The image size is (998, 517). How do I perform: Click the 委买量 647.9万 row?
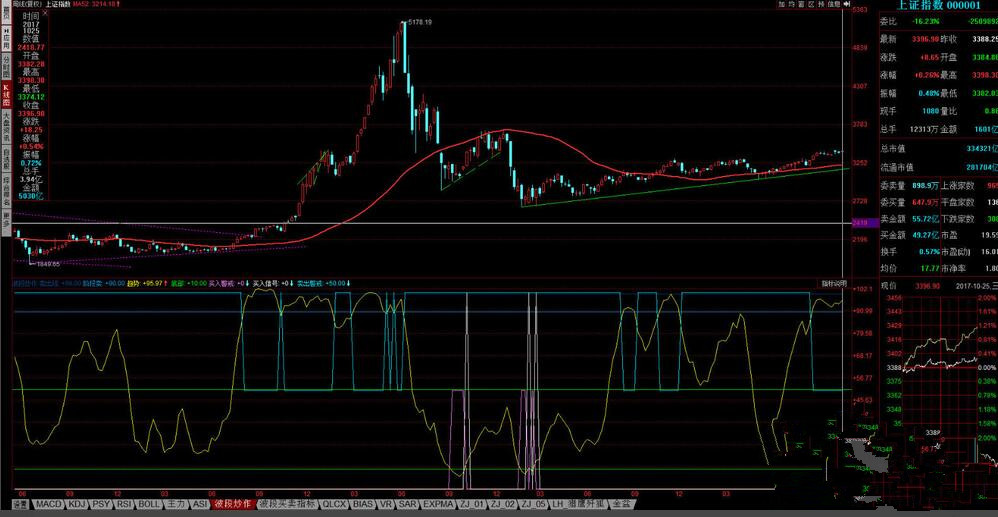coord(909,202)
